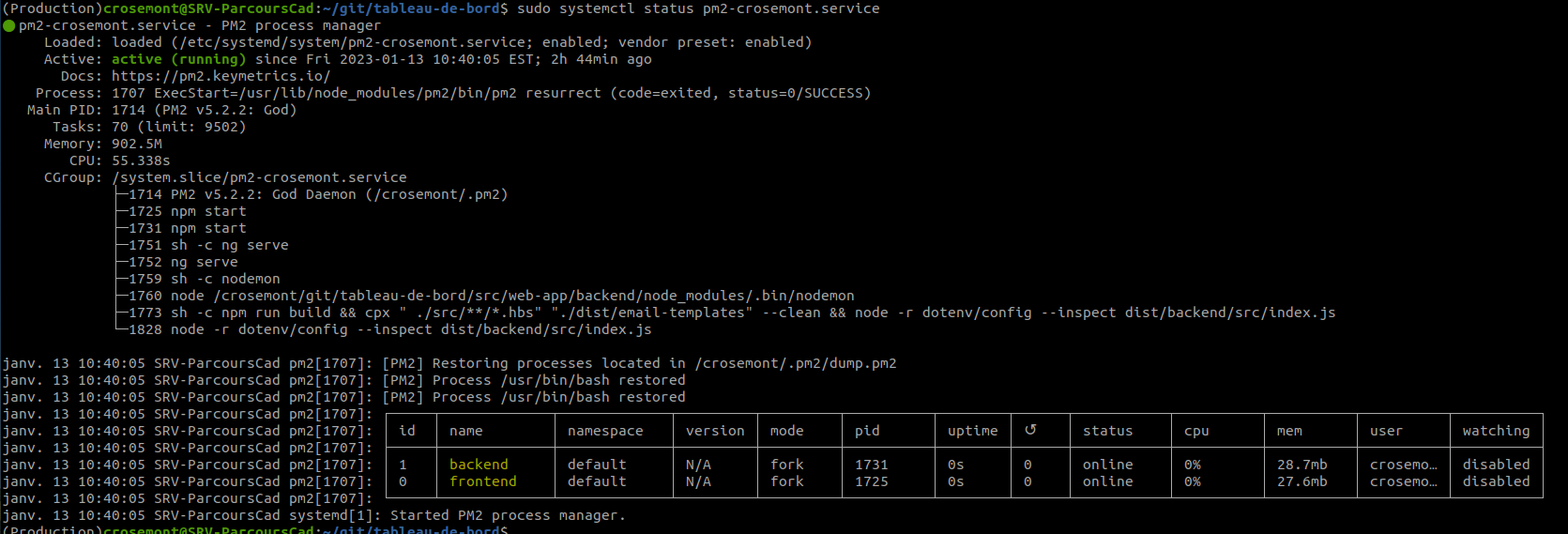Click the green "active (running)" status text

tap(178, 59)
